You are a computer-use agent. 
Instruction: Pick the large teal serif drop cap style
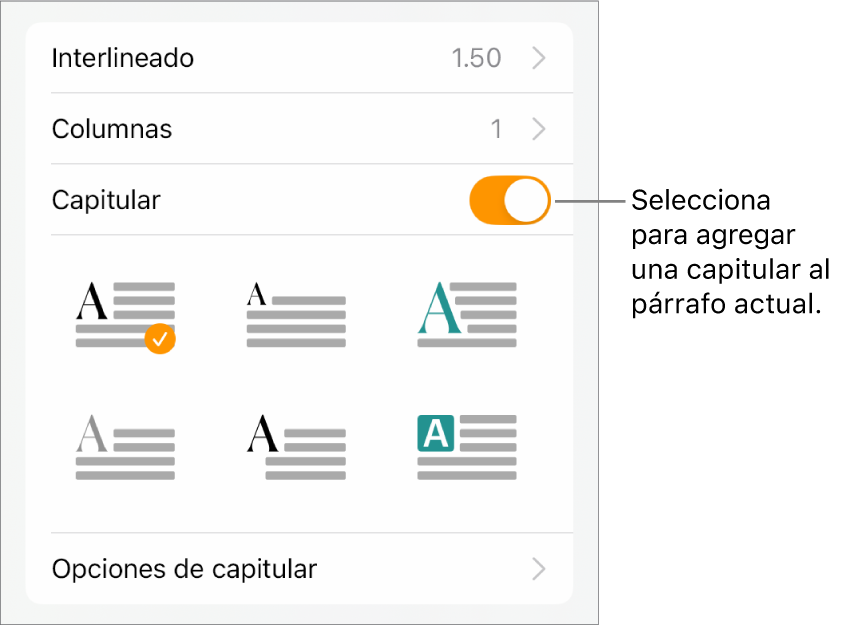pyautogui.click(x=466, y=314)
